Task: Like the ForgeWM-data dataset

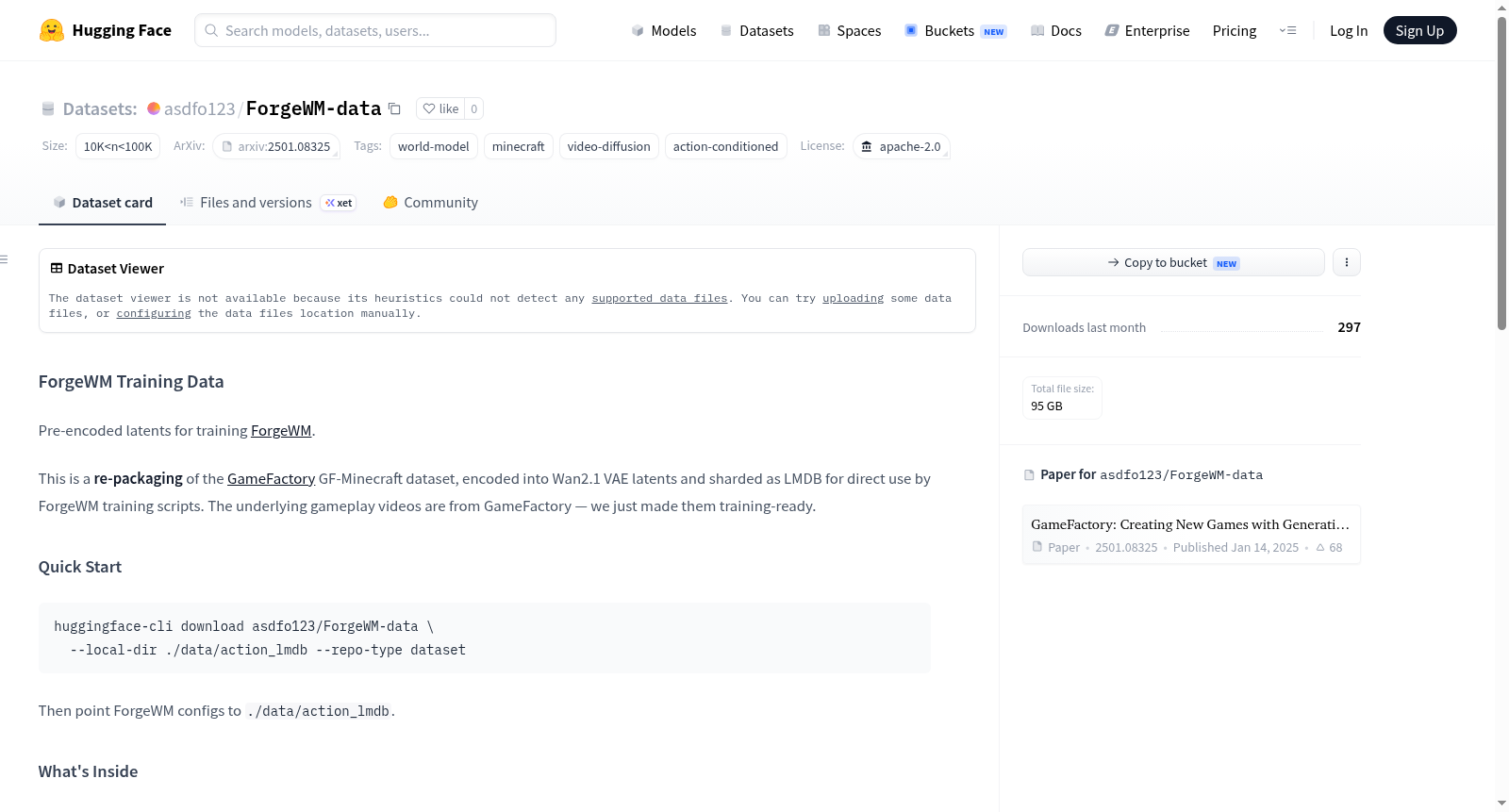Action: [440, 108]
